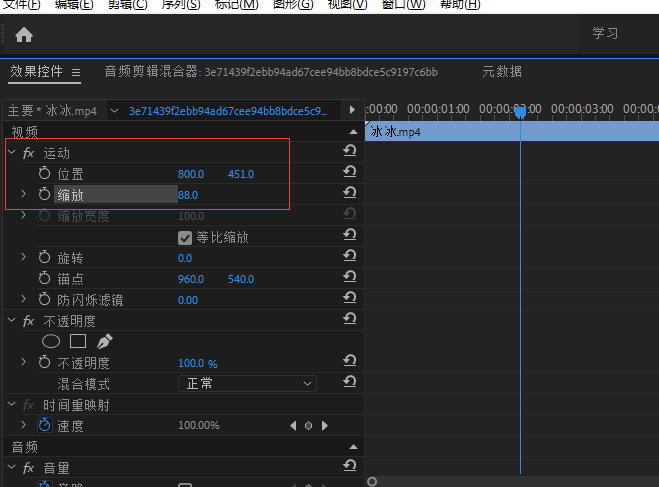The width and height of the screenshot is (659, 487).
Task: Select the 冰冰.mp4 clip bar in timeline
Action: (512, 132)
